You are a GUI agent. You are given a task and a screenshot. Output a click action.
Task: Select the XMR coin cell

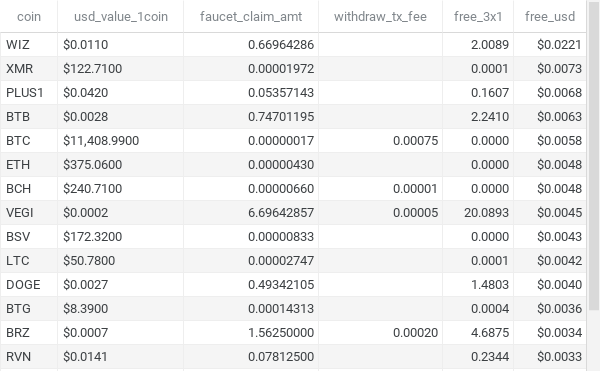[x=29, y=69]
